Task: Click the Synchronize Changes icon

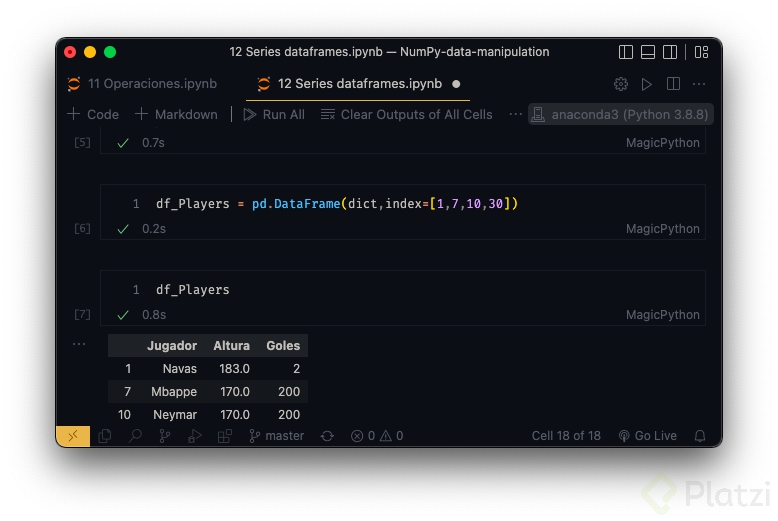Action: click(326, 436)
